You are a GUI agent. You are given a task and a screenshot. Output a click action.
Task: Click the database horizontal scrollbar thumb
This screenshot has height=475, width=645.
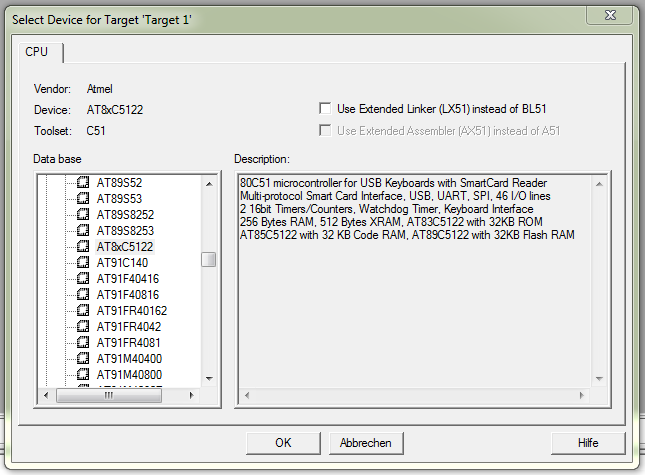tap(109, 395)
